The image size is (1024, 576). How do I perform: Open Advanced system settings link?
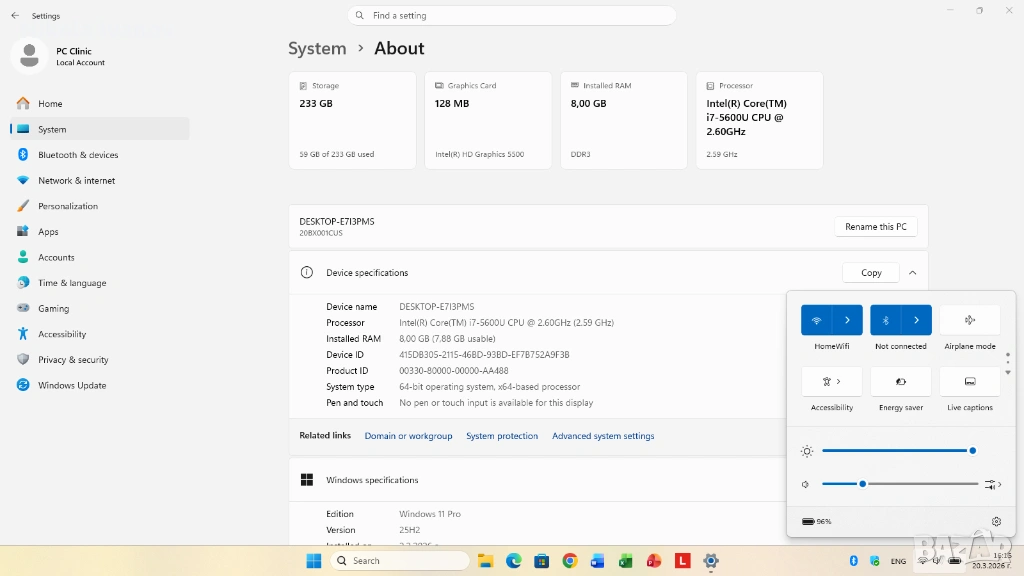(x=603, y=436)
